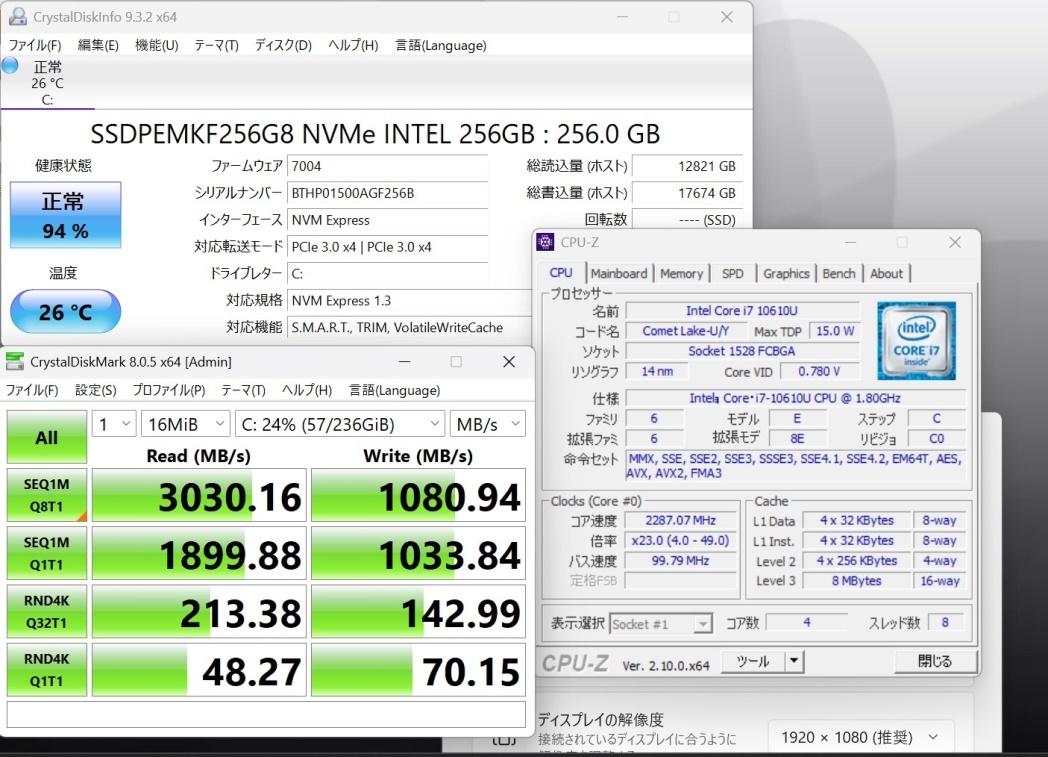Open 設定(S) menu in CrystalDiskMark
This screenshot has height=757, width=1048.
coord(96,390)
